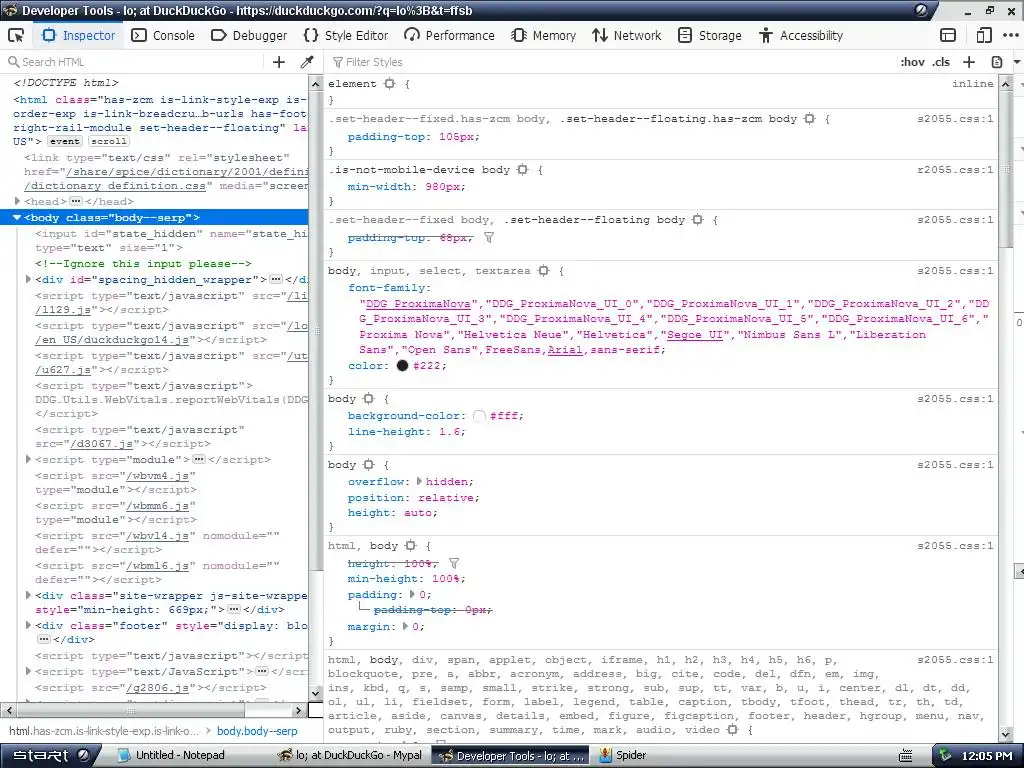Select the iframe picker icon in the toolbar

[948, 35]
